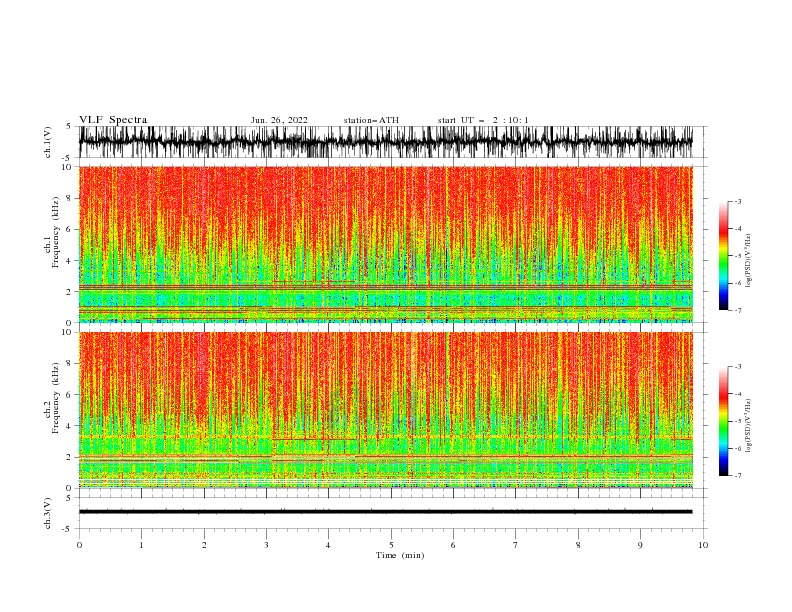
Task: Click tick label "5" on the Time axis
Action: click(x=391, y=545)
